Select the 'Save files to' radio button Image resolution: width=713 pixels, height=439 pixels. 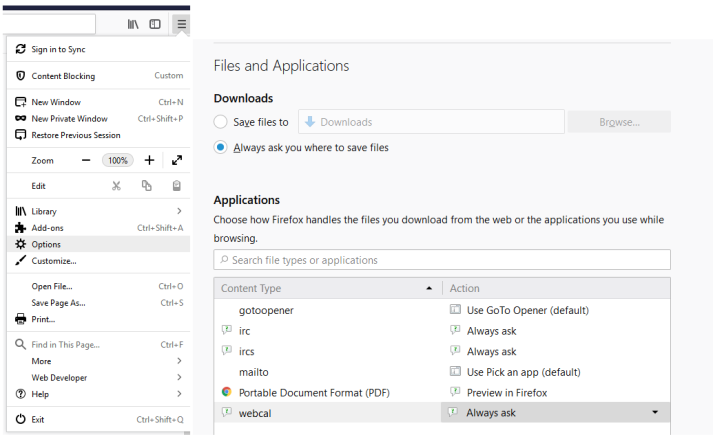point(221,122)
